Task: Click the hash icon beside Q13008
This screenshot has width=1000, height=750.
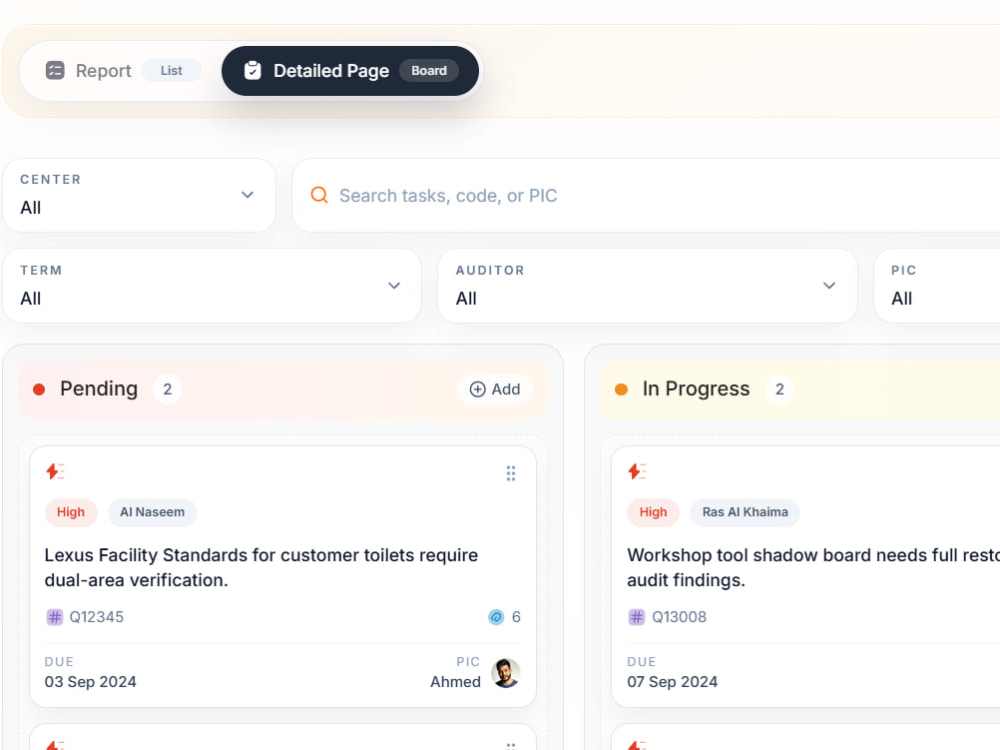Action: pos(636,617)
